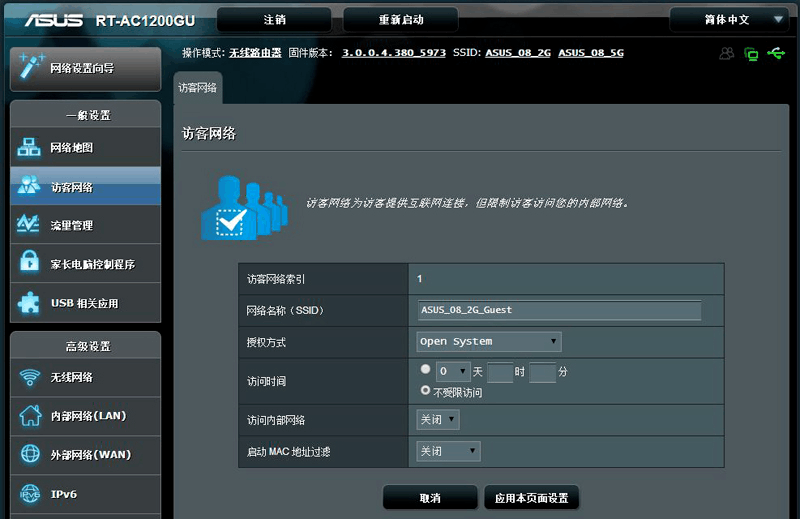Select the 不受限访问 radio button
The image size is (800, 519).
tap(425, 390)
